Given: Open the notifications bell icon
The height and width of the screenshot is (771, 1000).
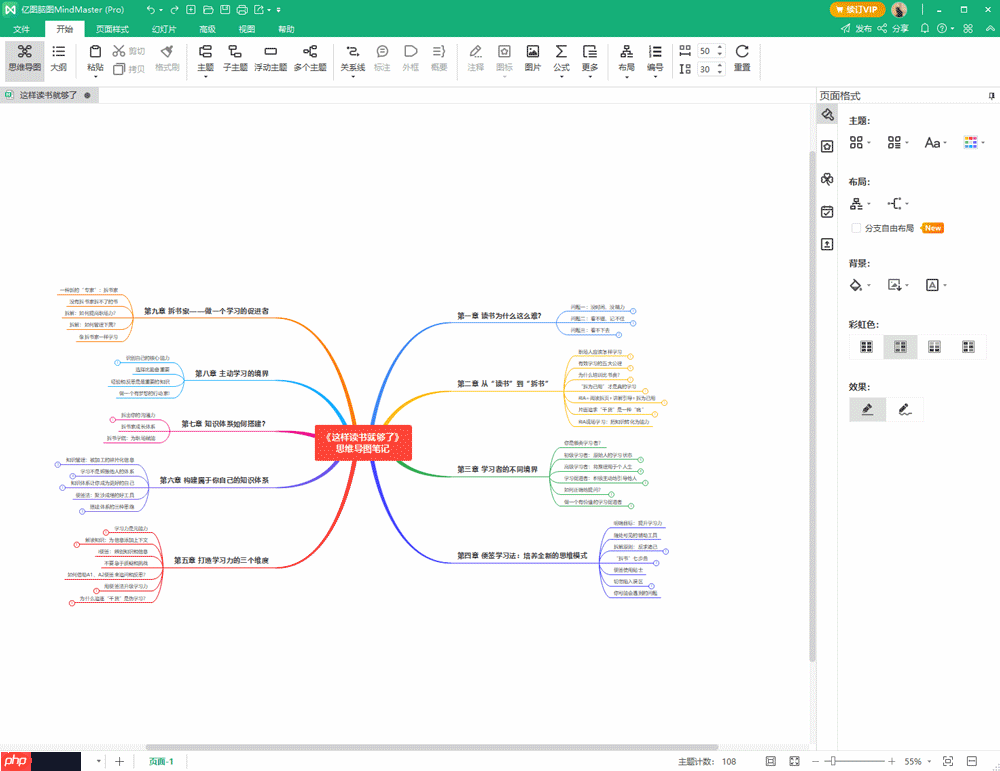Looking at the screenshot, I should (x=925, y=29).
